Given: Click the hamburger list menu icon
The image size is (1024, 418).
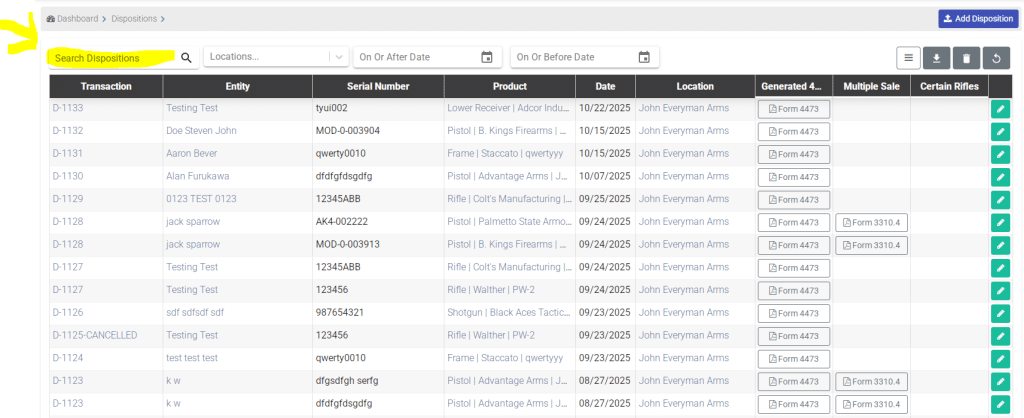Looking at the screenshot, I should pos(909,59).
